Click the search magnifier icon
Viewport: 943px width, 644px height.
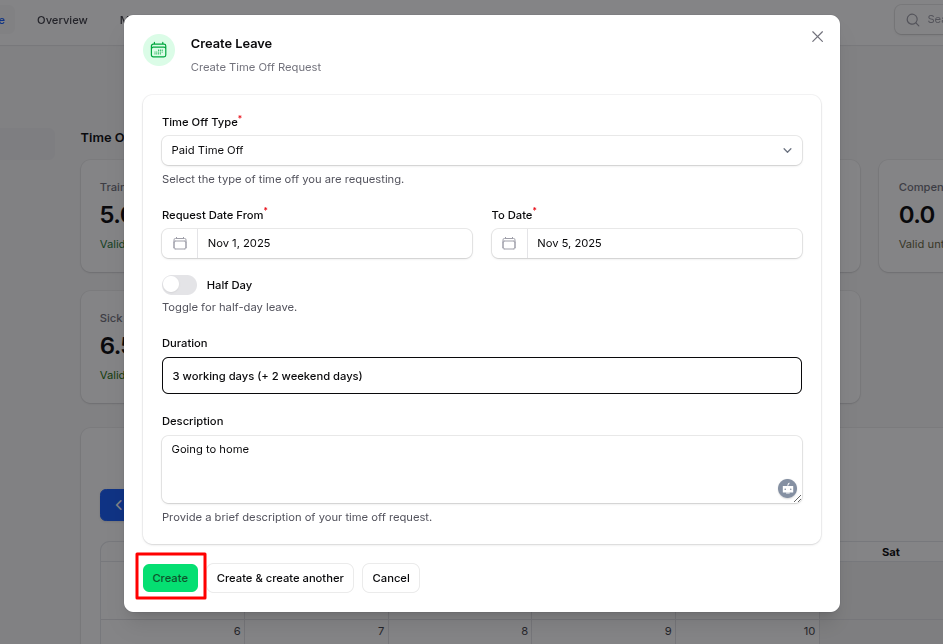pos(912,19)
